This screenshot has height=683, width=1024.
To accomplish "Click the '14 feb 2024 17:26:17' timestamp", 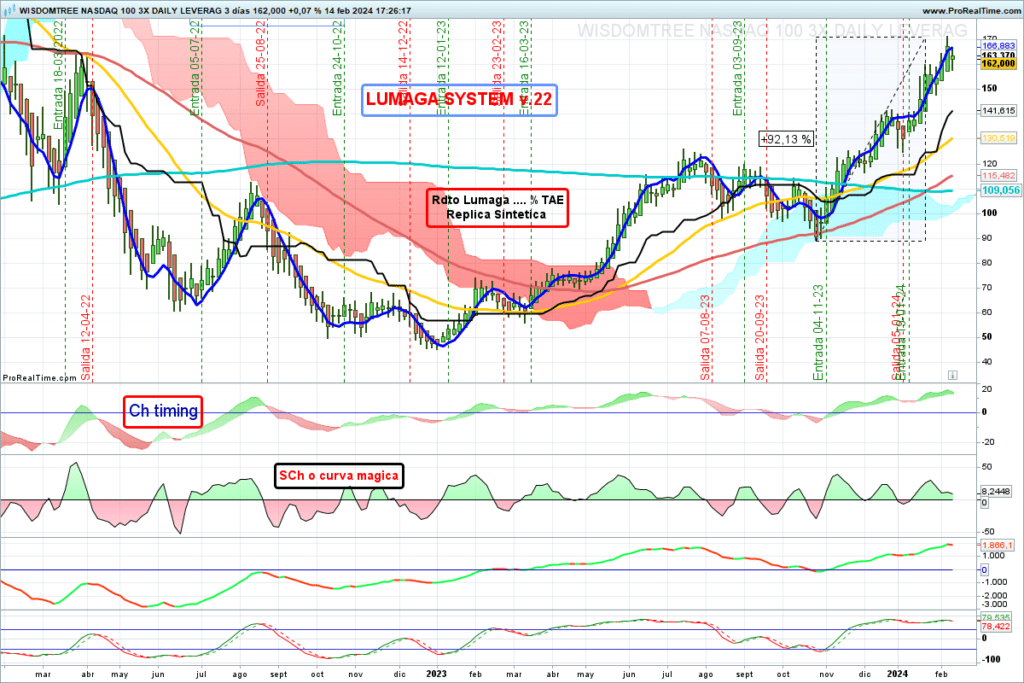I will (x=368, y=10).
